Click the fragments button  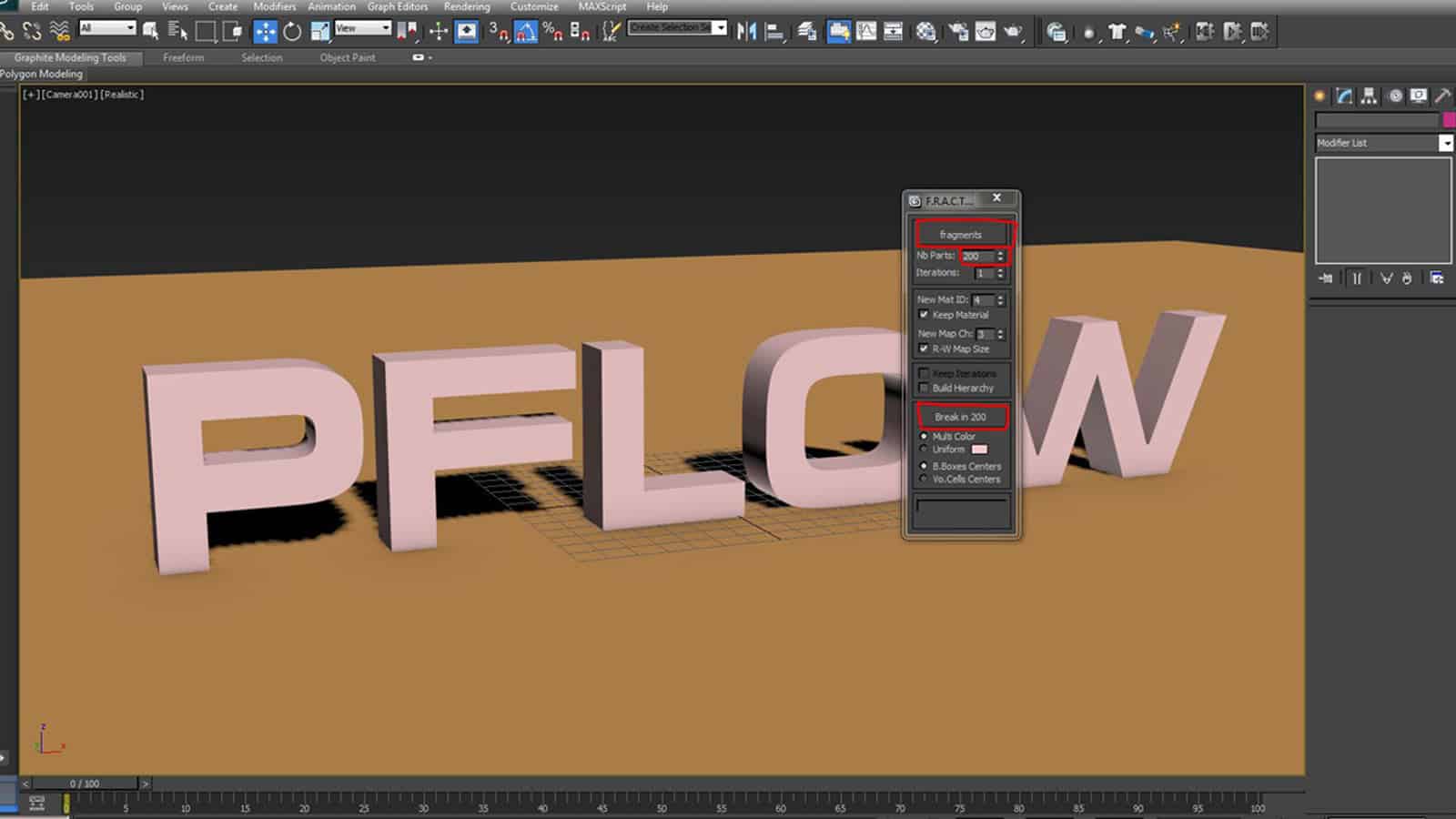(x=962, y=233)
